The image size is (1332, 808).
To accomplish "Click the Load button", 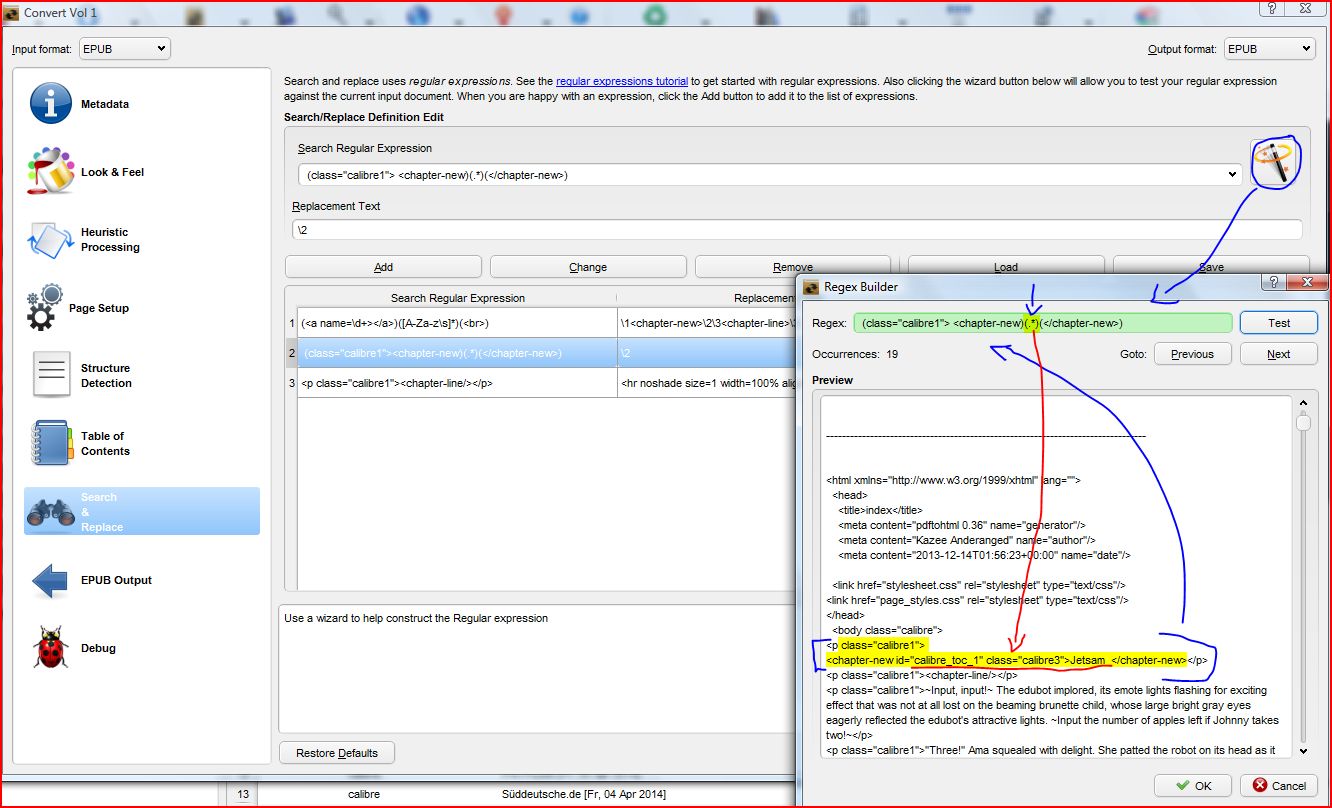I will pyautogui.click(x=1006, y=266).
